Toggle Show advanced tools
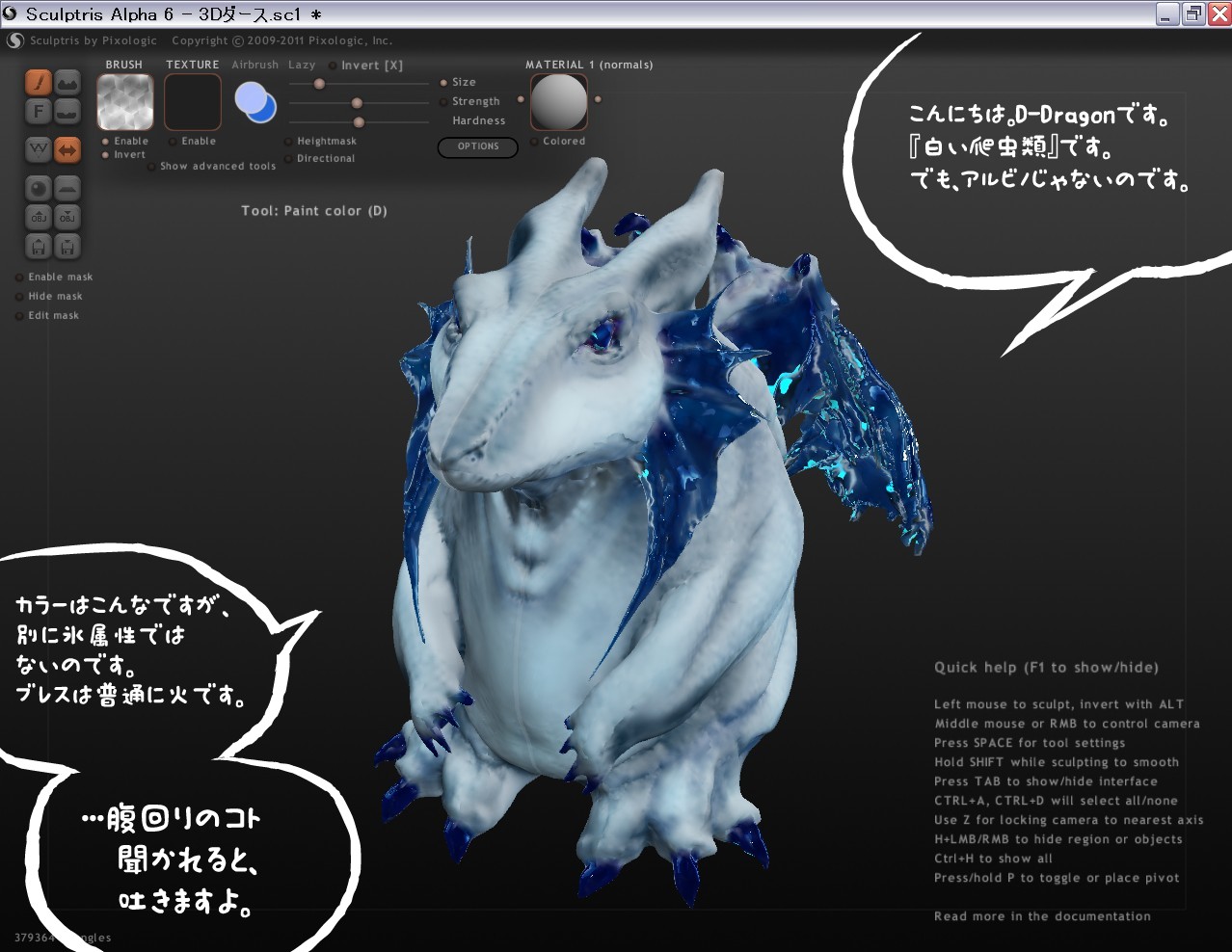1232x952 pixels. point(151,167)
